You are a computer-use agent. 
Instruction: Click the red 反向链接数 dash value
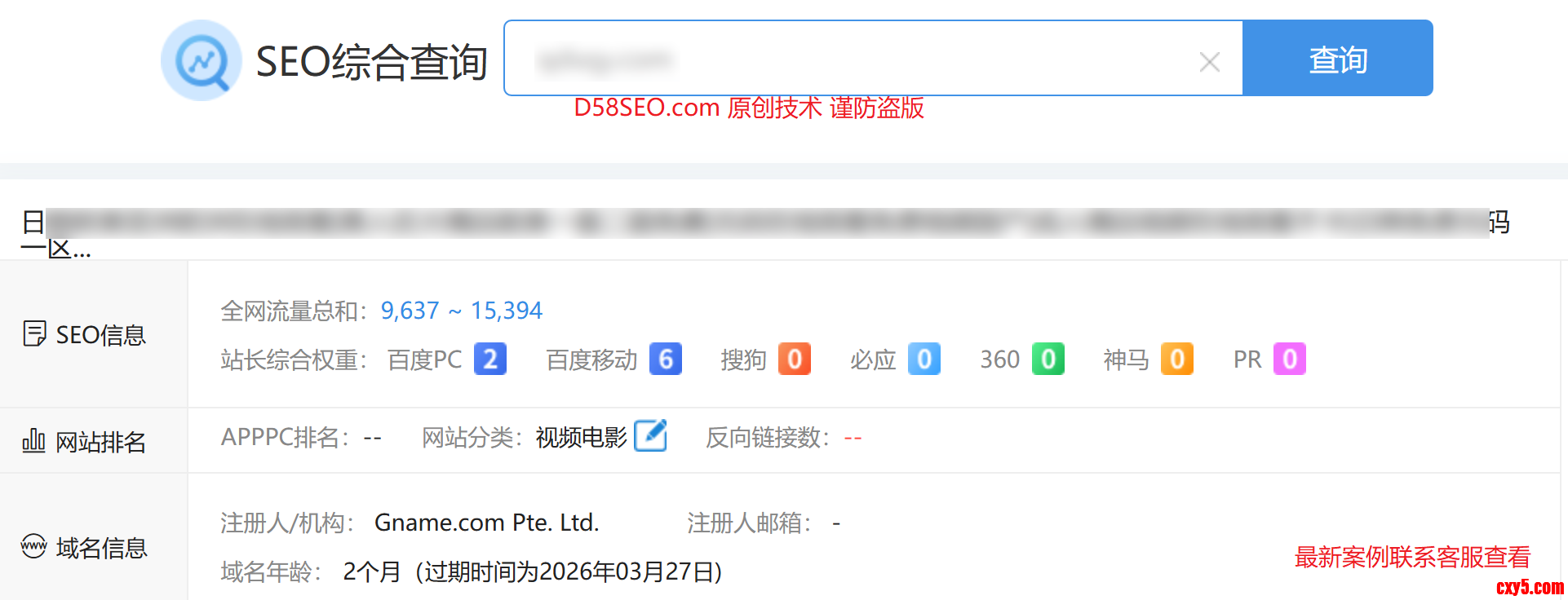[x=853, y=439]
